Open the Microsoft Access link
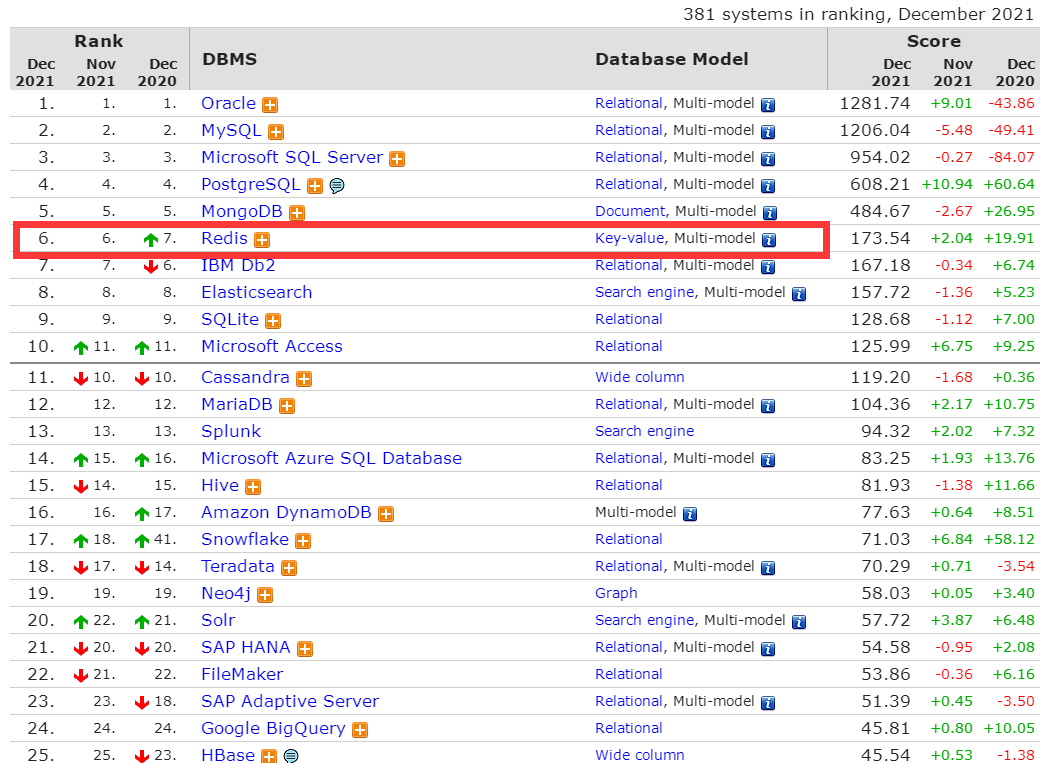1054x763 pixels. coord(272,346)
